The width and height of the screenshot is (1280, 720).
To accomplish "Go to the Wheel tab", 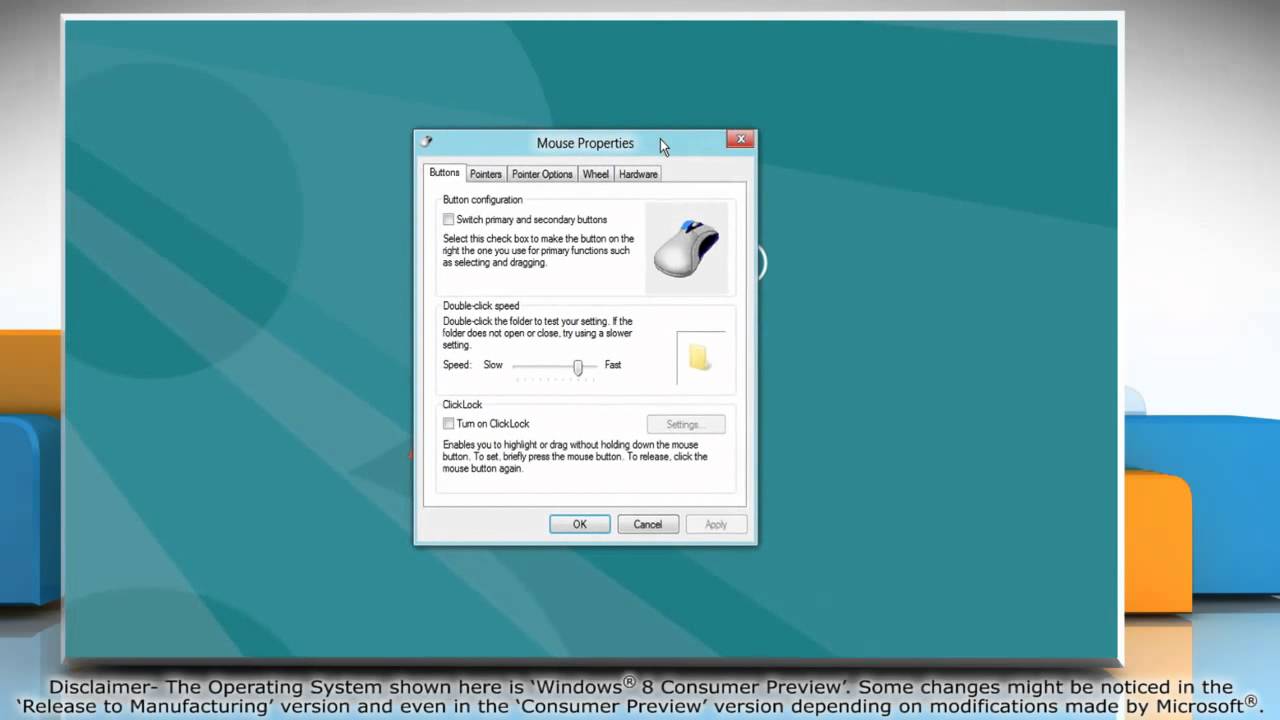I will click(x=596, y=174).
